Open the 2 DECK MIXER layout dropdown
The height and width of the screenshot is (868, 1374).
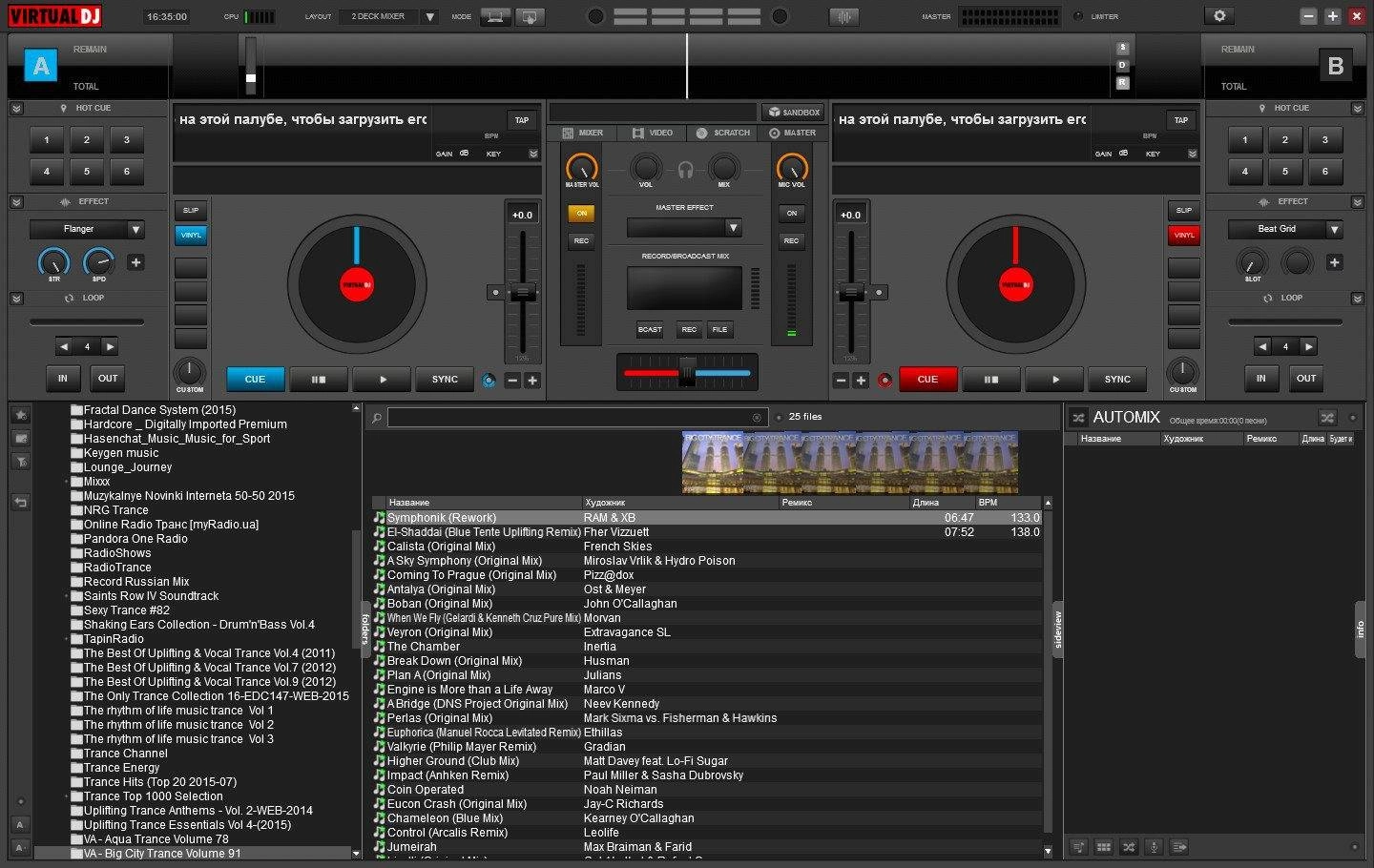point(429,16)
